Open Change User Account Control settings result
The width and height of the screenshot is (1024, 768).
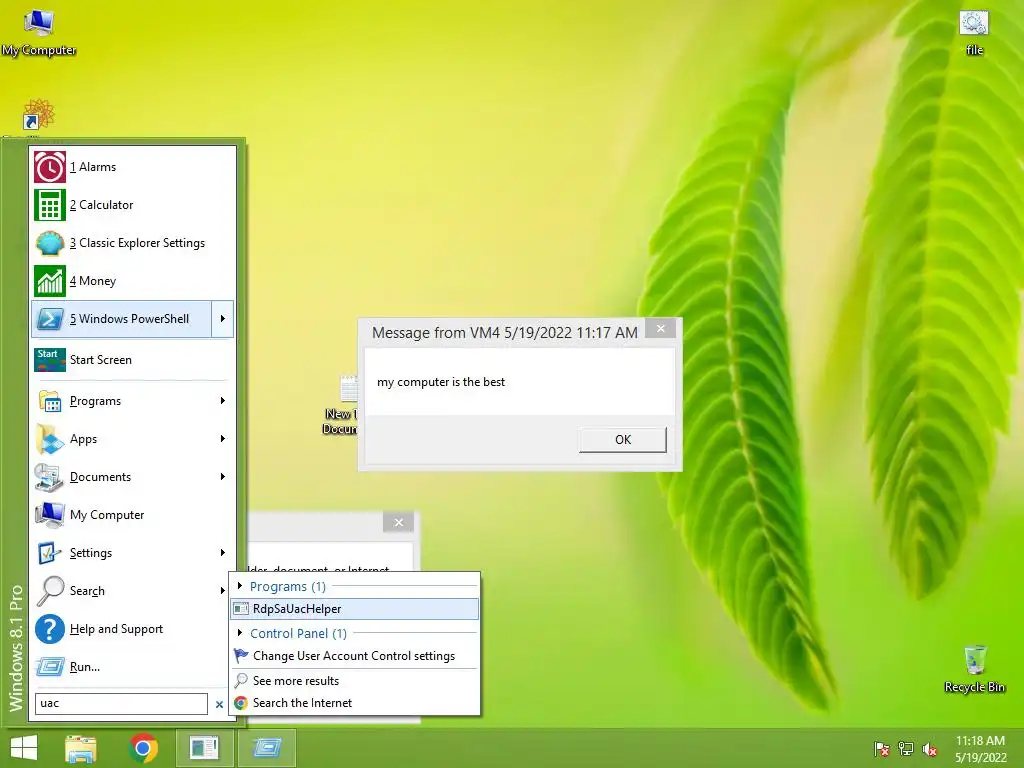(x=355, y=656)
